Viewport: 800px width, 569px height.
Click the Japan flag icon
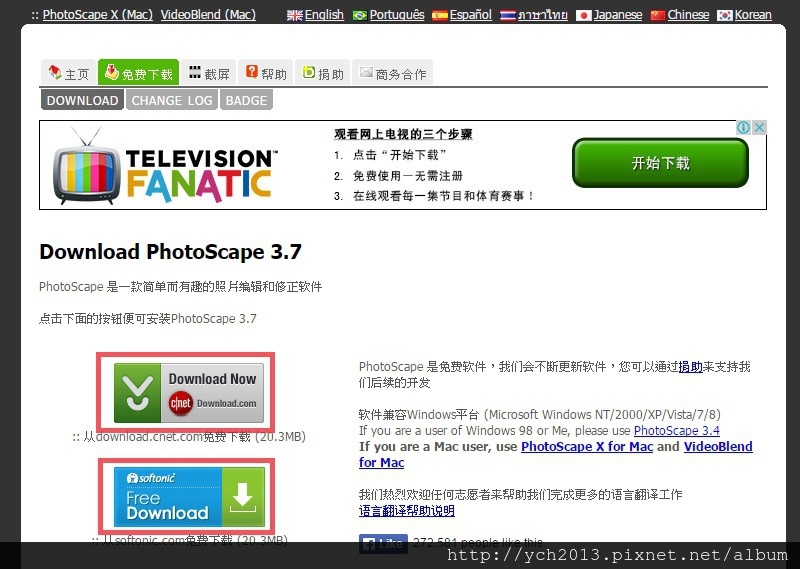583,16
